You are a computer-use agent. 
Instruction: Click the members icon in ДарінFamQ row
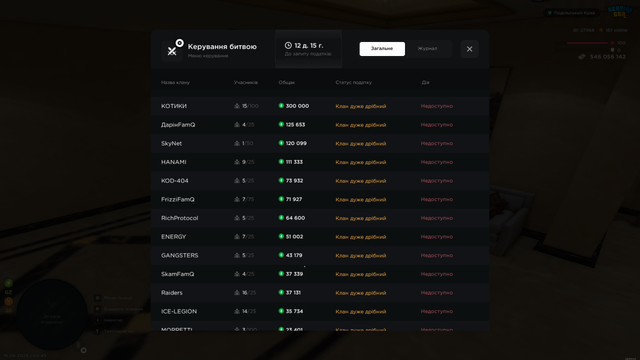[x=237, y=125]
